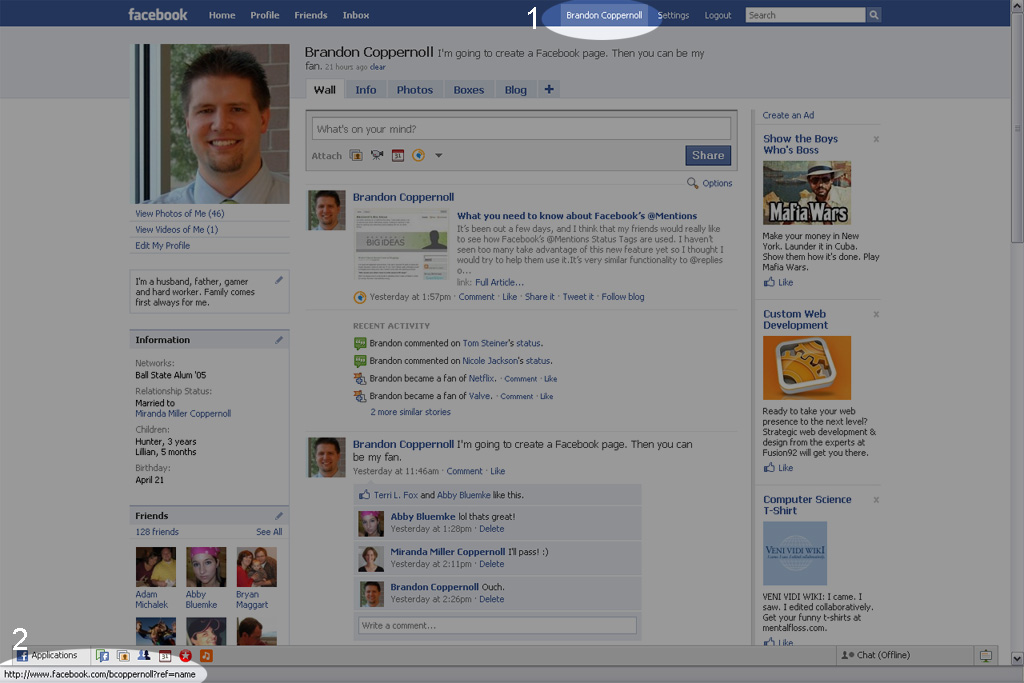Screen dimensions: 1024x683
Task: Focus the Write a comment field
Action: point(497,626)
